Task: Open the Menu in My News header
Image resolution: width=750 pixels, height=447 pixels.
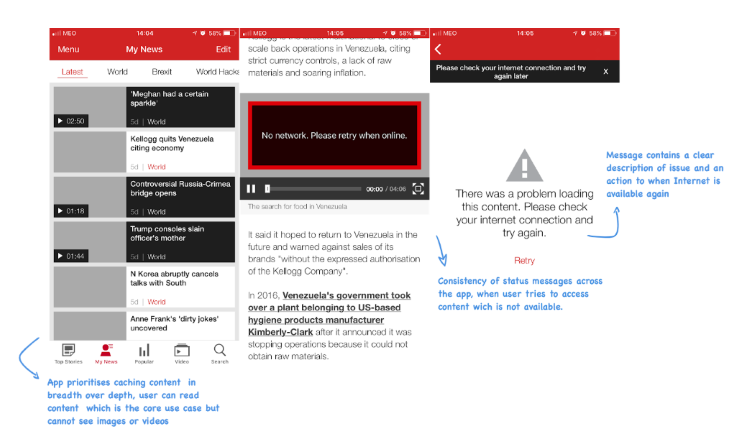Action: coord(68,49)
